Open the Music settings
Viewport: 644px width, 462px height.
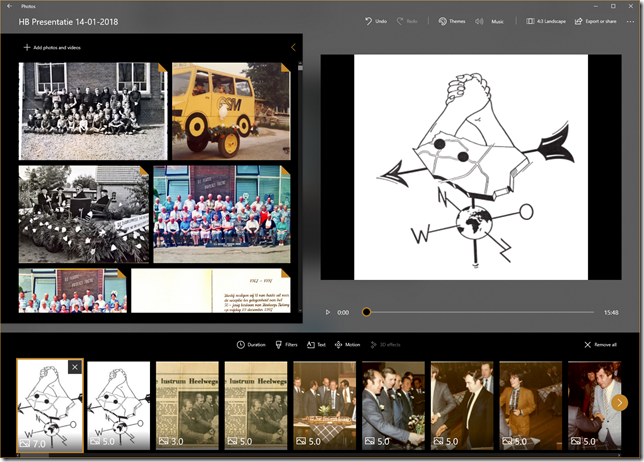(490, 21)
